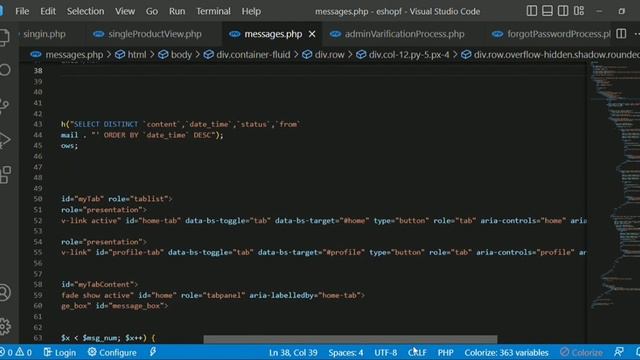
Task: Click the horizontal editor scrollbar
Action: (x=350, y=339)
